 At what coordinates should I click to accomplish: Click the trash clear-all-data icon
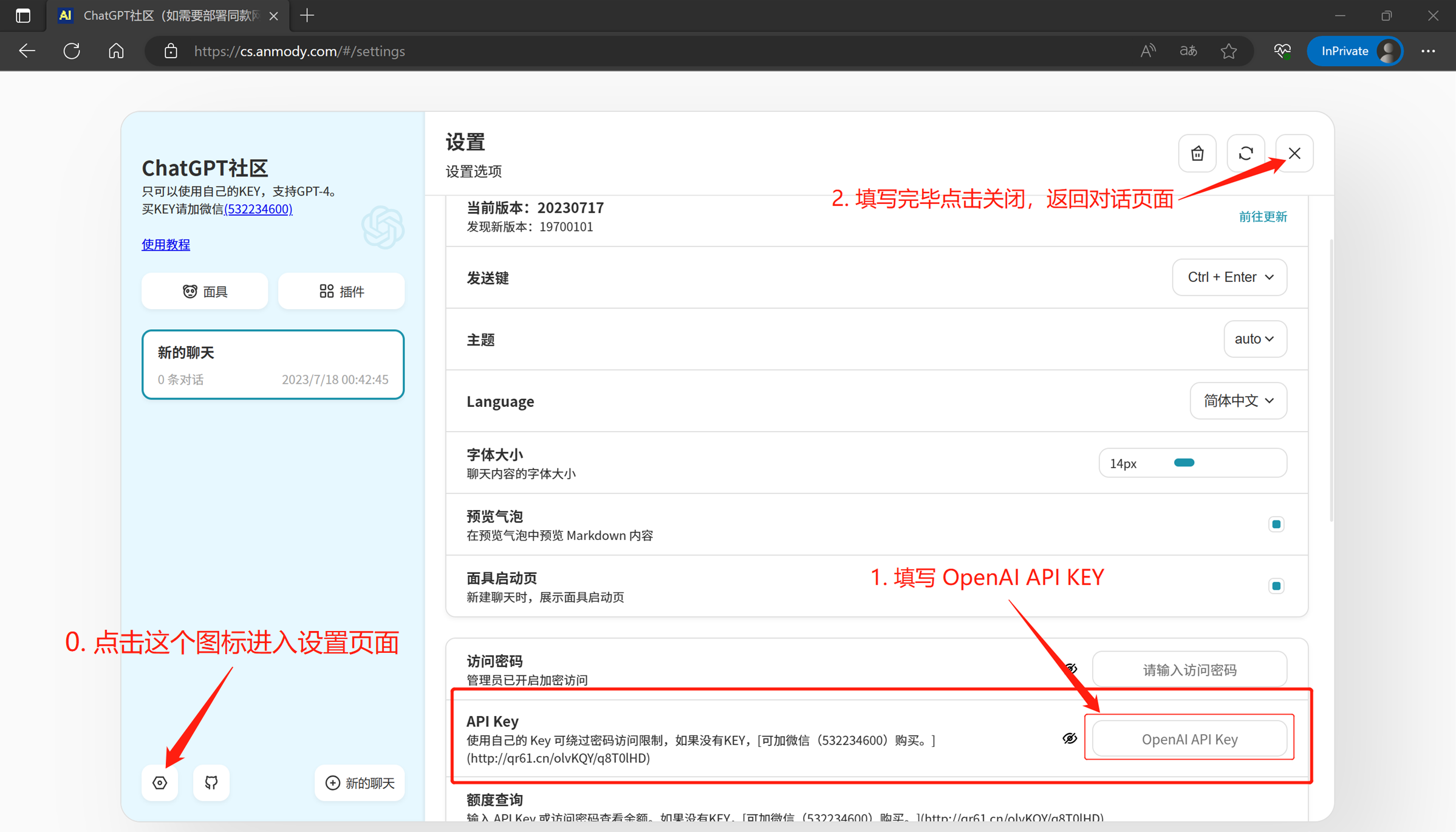1197,153
